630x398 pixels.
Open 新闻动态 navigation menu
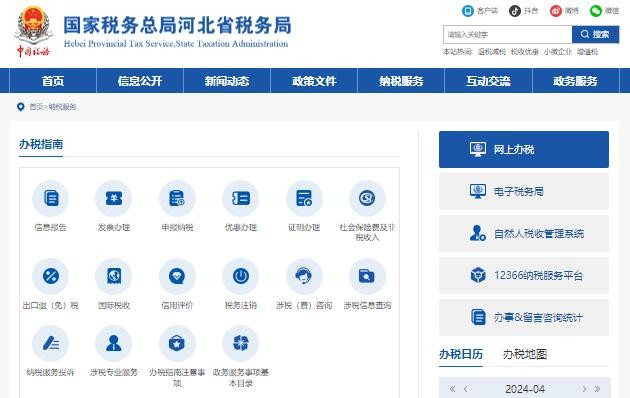click(x=227, y=81)
